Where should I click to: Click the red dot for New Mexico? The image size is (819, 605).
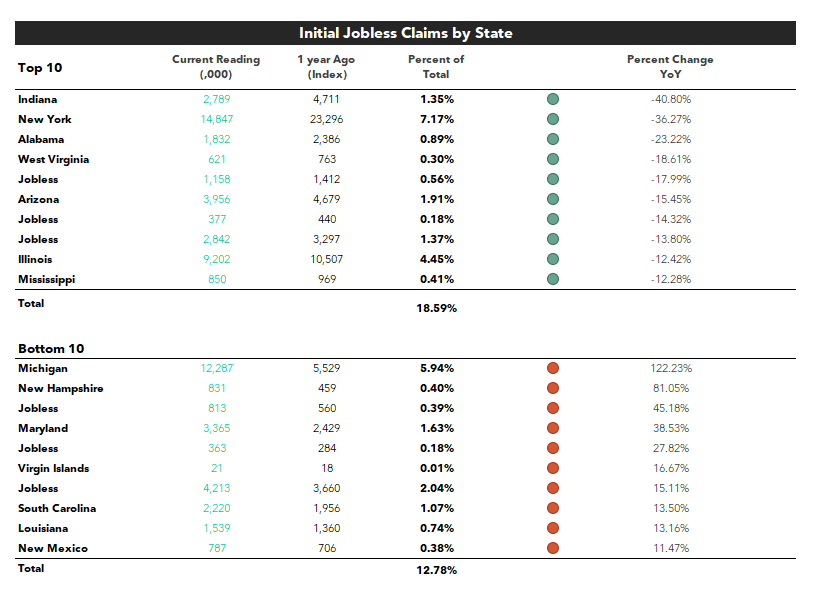[x=553, y=548]
